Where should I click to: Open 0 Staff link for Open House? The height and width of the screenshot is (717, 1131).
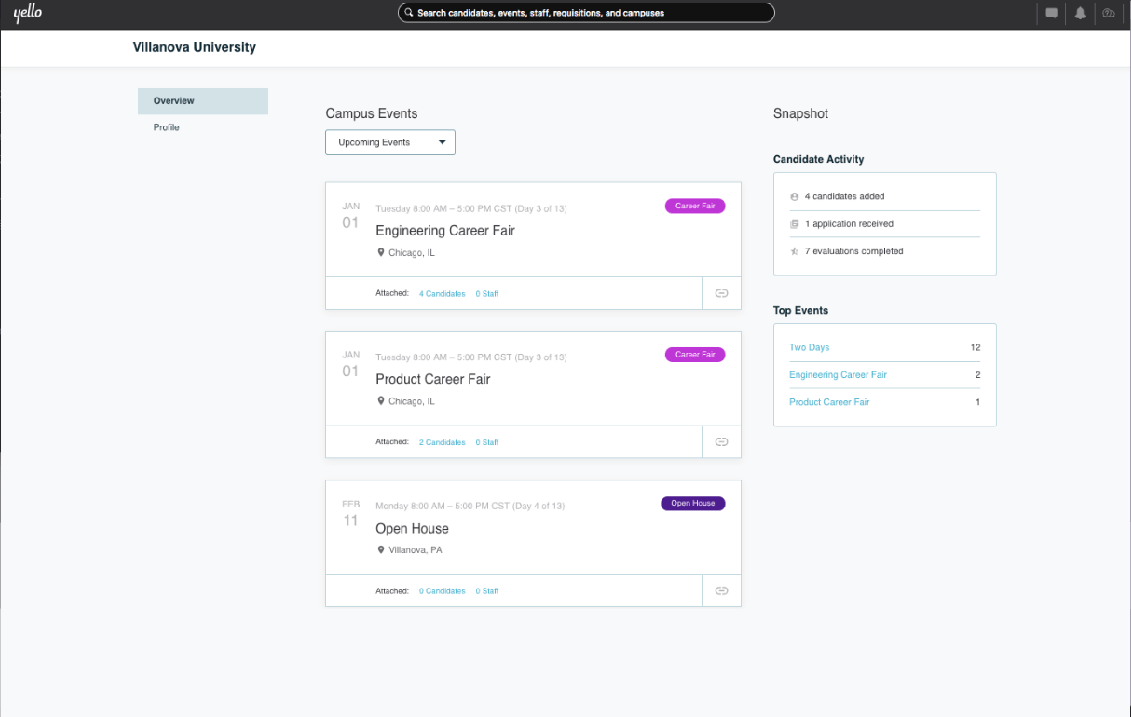pos(487,591)
